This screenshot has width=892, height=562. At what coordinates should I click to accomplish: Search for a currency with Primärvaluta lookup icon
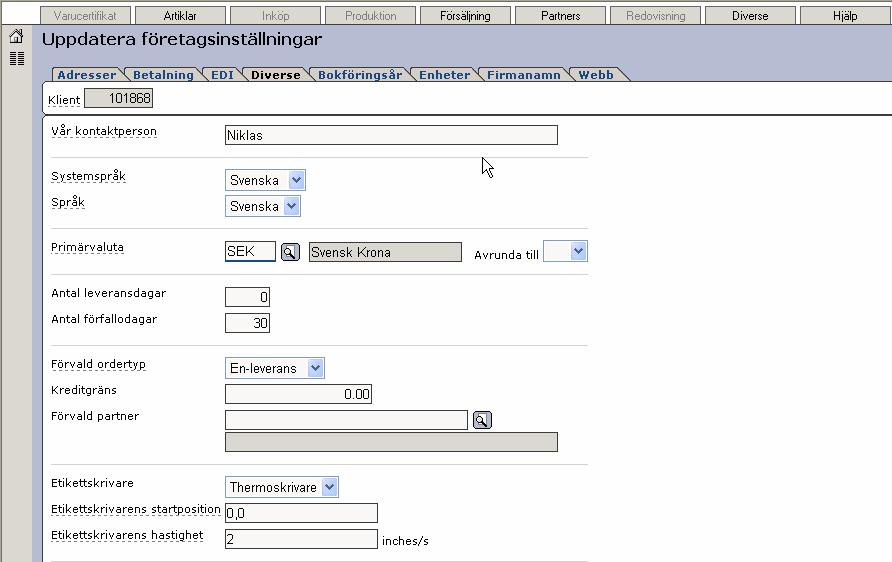click(x=290, y=252)
